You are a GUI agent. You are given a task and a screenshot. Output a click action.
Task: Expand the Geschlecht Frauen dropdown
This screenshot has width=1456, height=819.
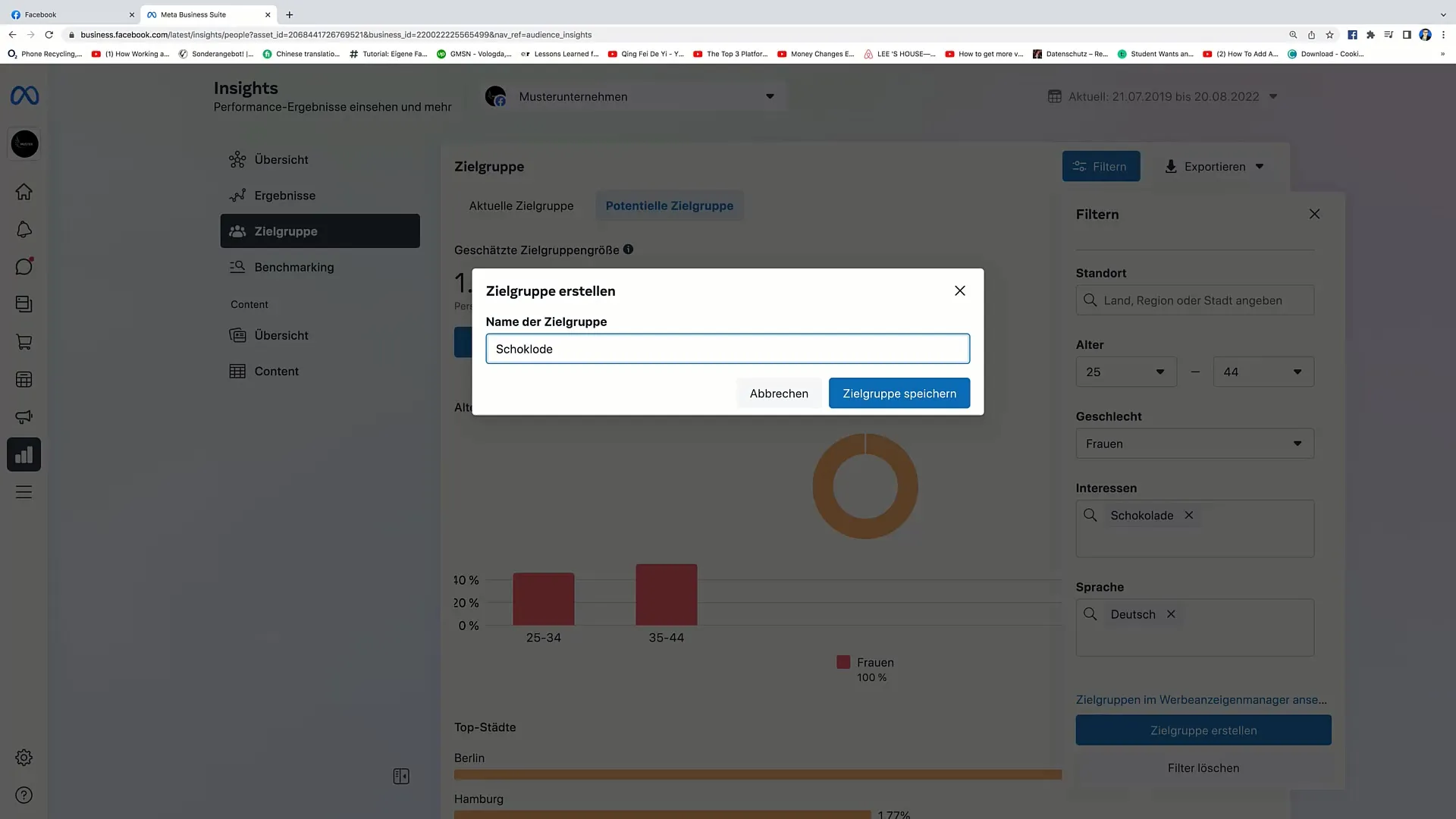pos(1297,443)
